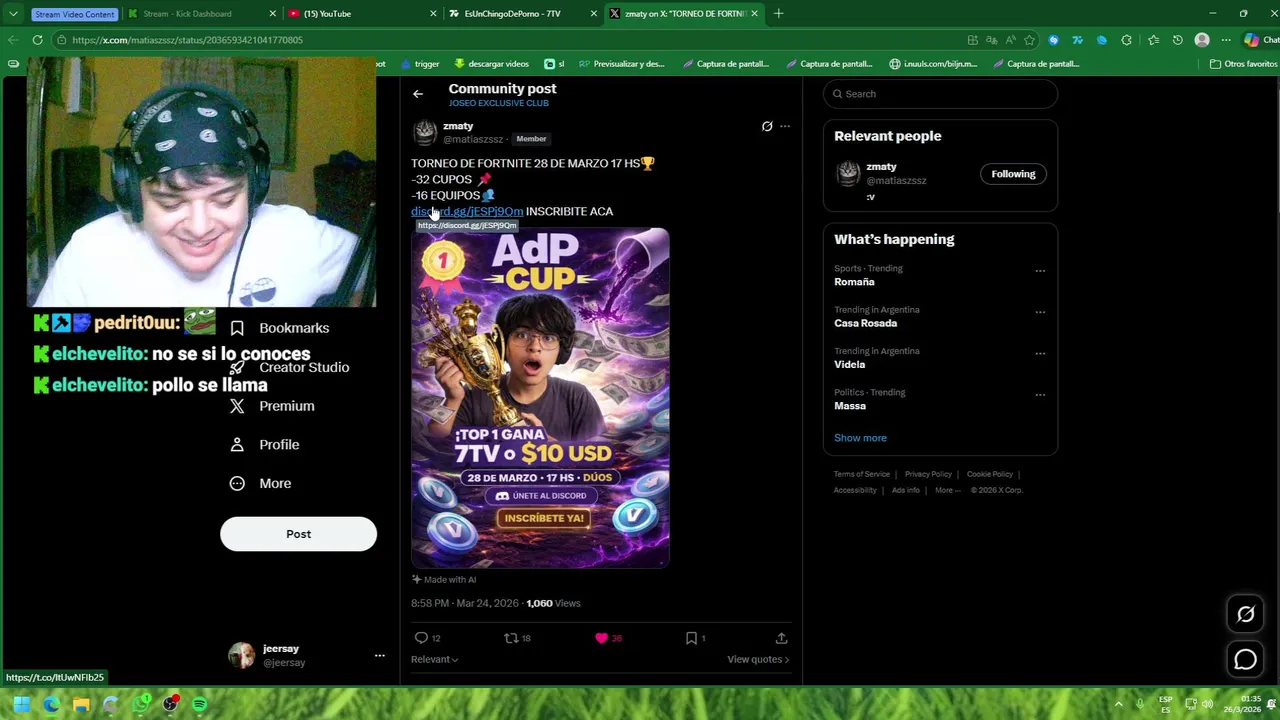Open the 'descargar videos' bookmark
The width and height of the screenshot is (1280, 720).
point(490,64)
